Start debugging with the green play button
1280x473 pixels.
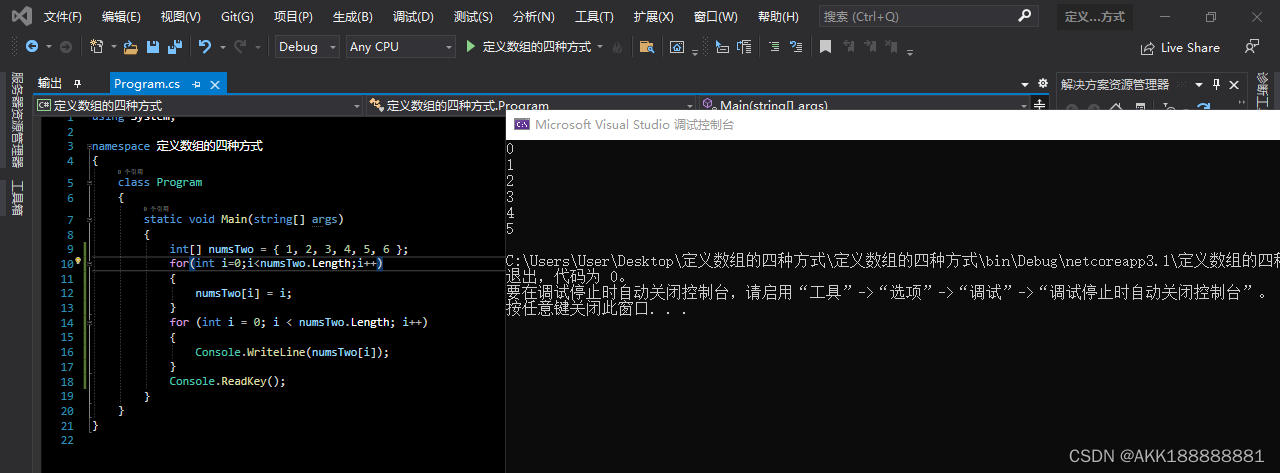472,47
